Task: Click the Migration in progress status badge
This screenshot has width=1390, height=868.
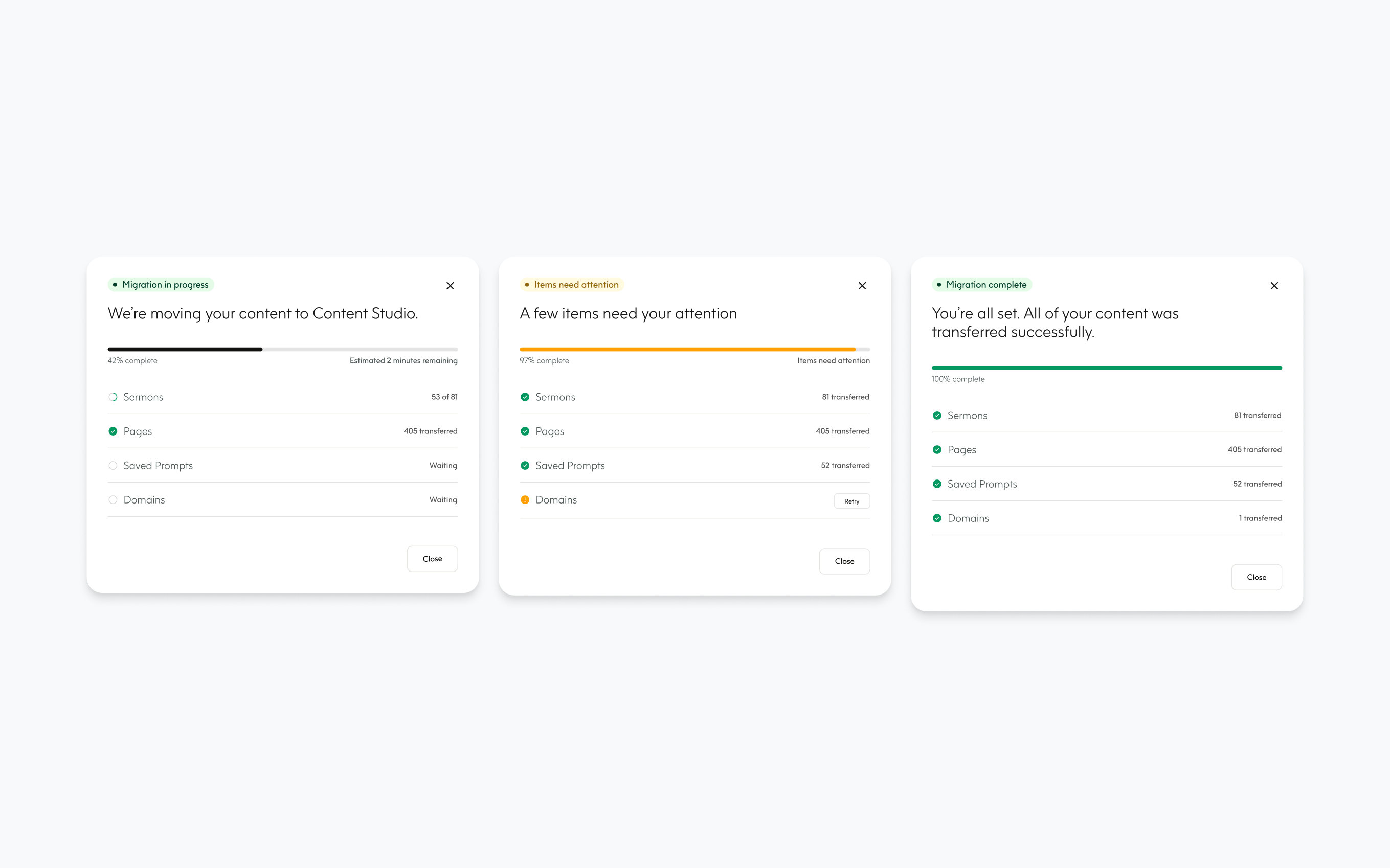Action: click(x=161, y=285)
